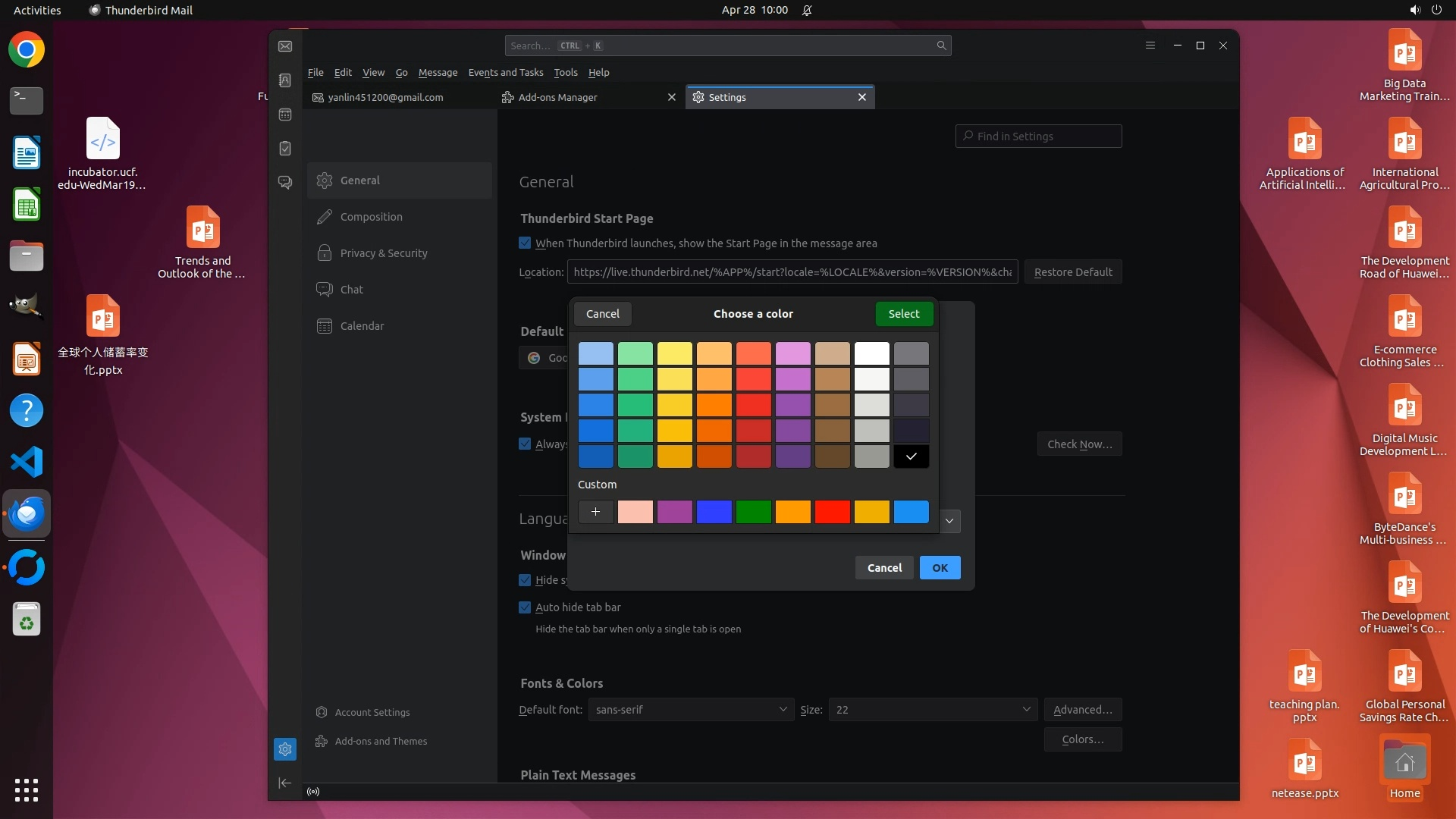Uncheck show Start Page on launch

coord(525,243)
